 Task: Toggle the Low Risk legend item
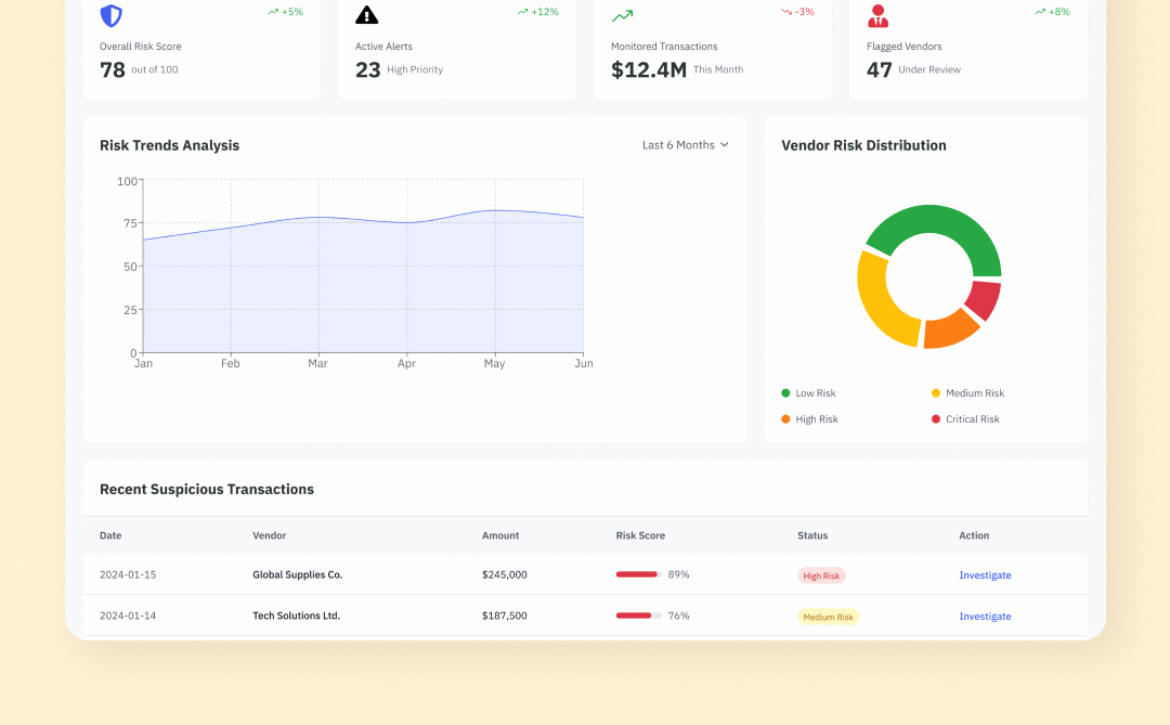tap(808, 393)
